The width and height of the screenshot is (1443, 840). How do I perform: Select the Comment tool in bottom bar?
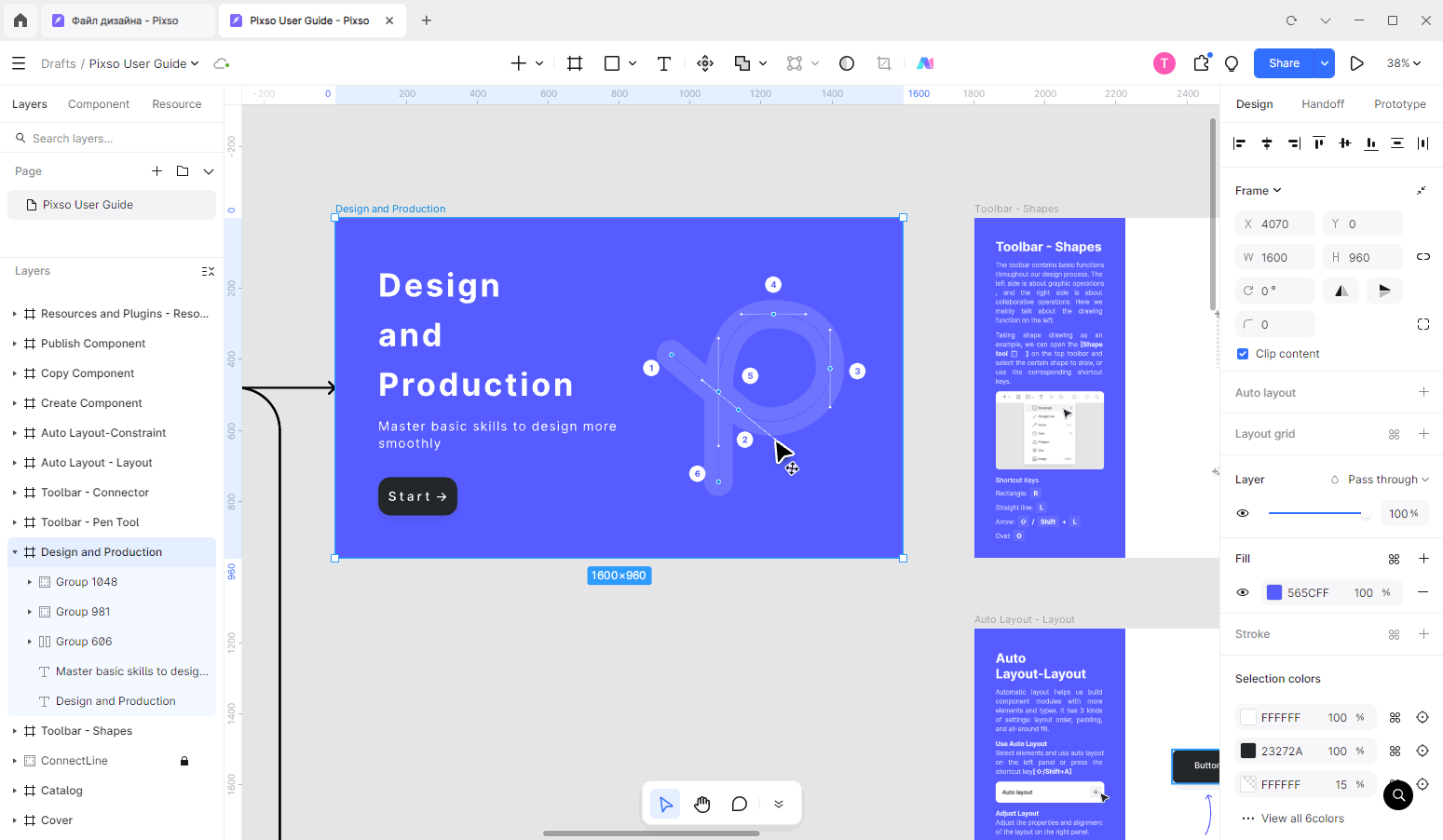[740, 804]
